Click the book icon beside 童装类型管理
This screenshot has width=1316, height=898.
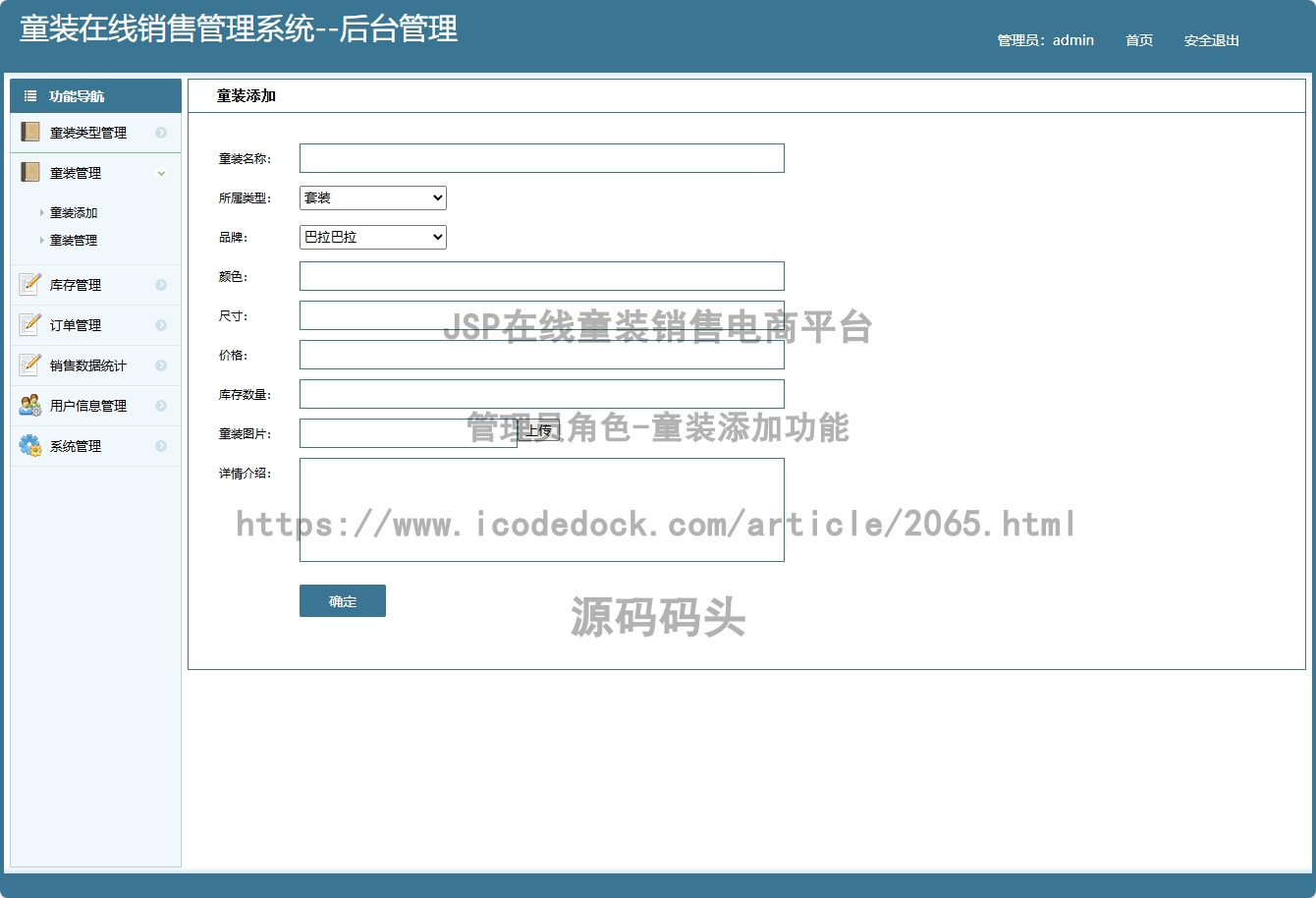pyautogui.click(x=29, y=132)
